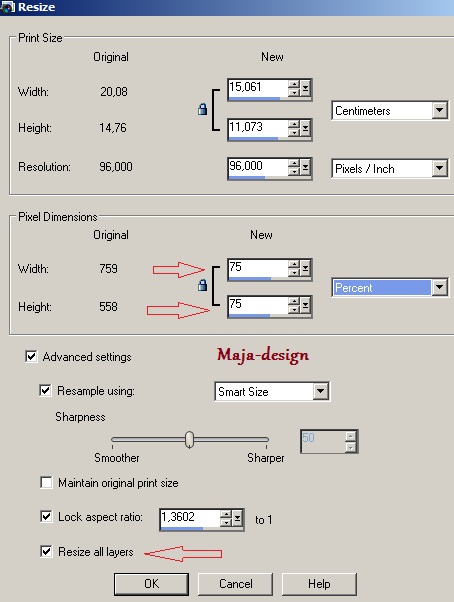Uncheck Resize all layers option
Screen dimensions: 454x602
pos(46,551)
